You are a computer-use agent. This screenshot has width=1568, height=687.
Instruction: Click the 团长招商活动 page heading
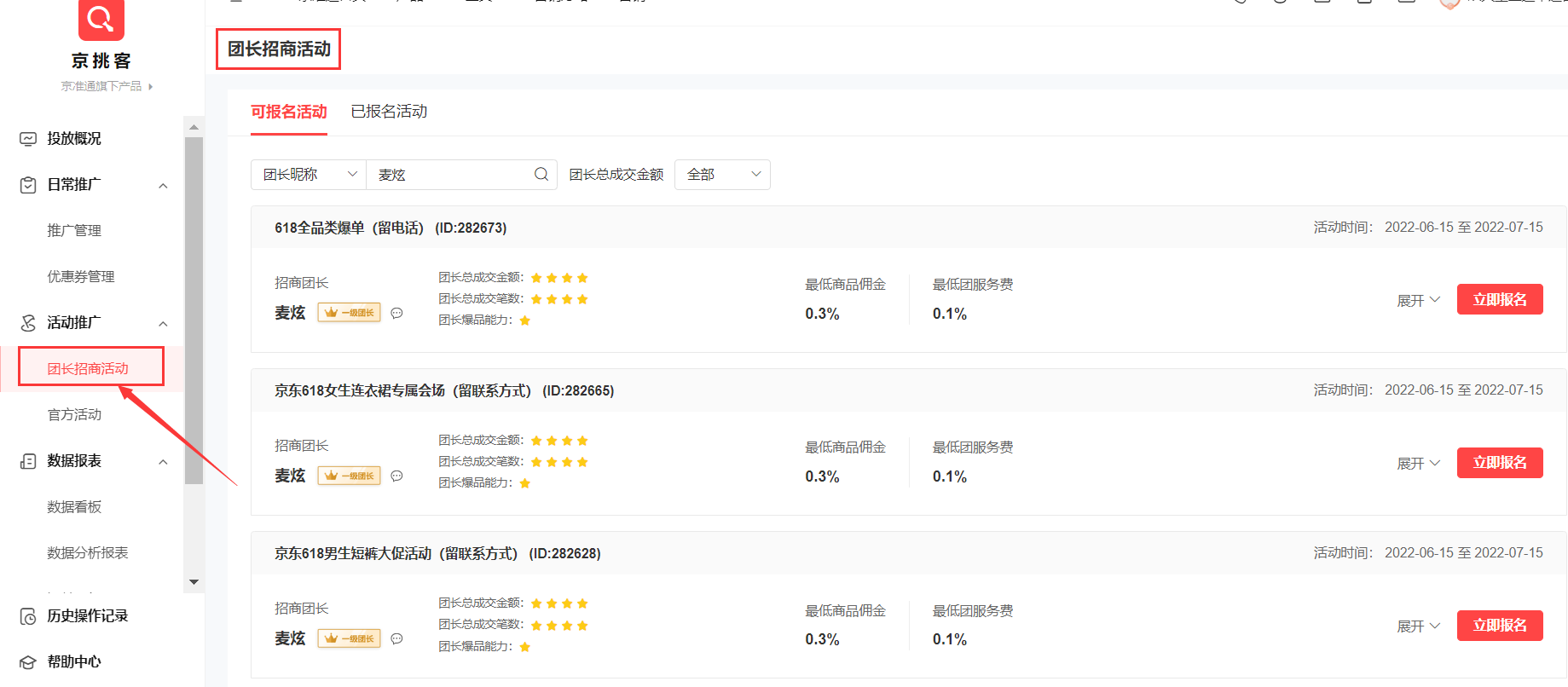coord(279,49)
